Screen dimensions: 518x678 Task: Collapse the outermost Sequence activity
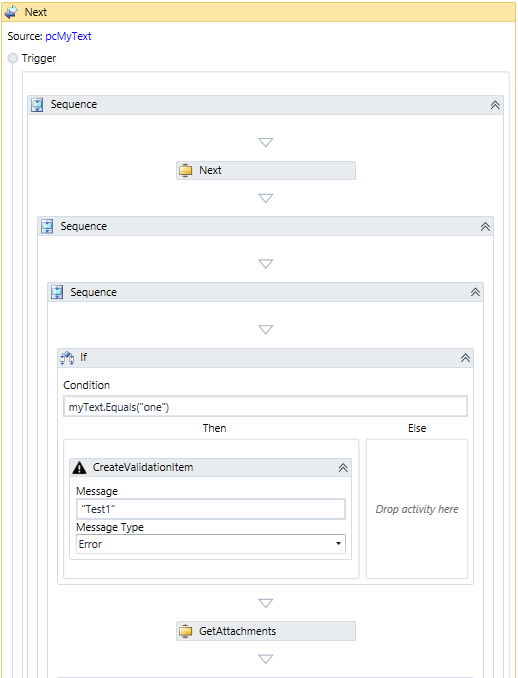[495, 105]
